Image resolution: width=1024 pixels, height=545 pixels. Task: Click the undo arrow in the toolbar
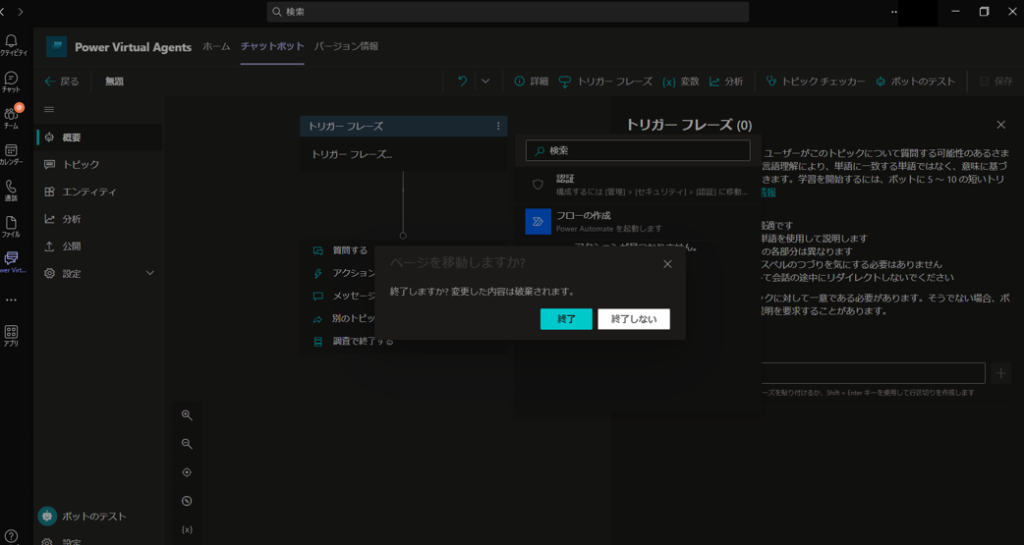click(462, 82)
